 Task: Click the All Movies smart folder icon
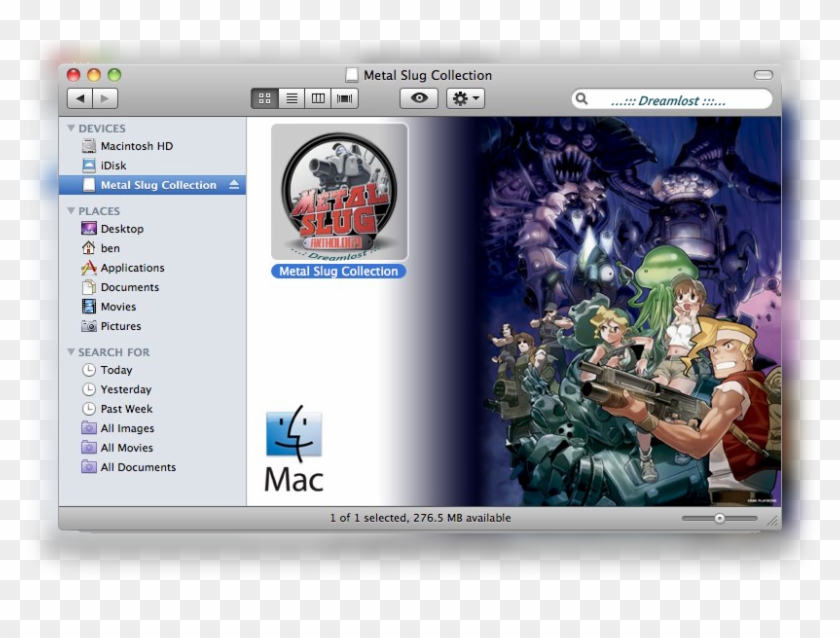[x=88, y=447]
